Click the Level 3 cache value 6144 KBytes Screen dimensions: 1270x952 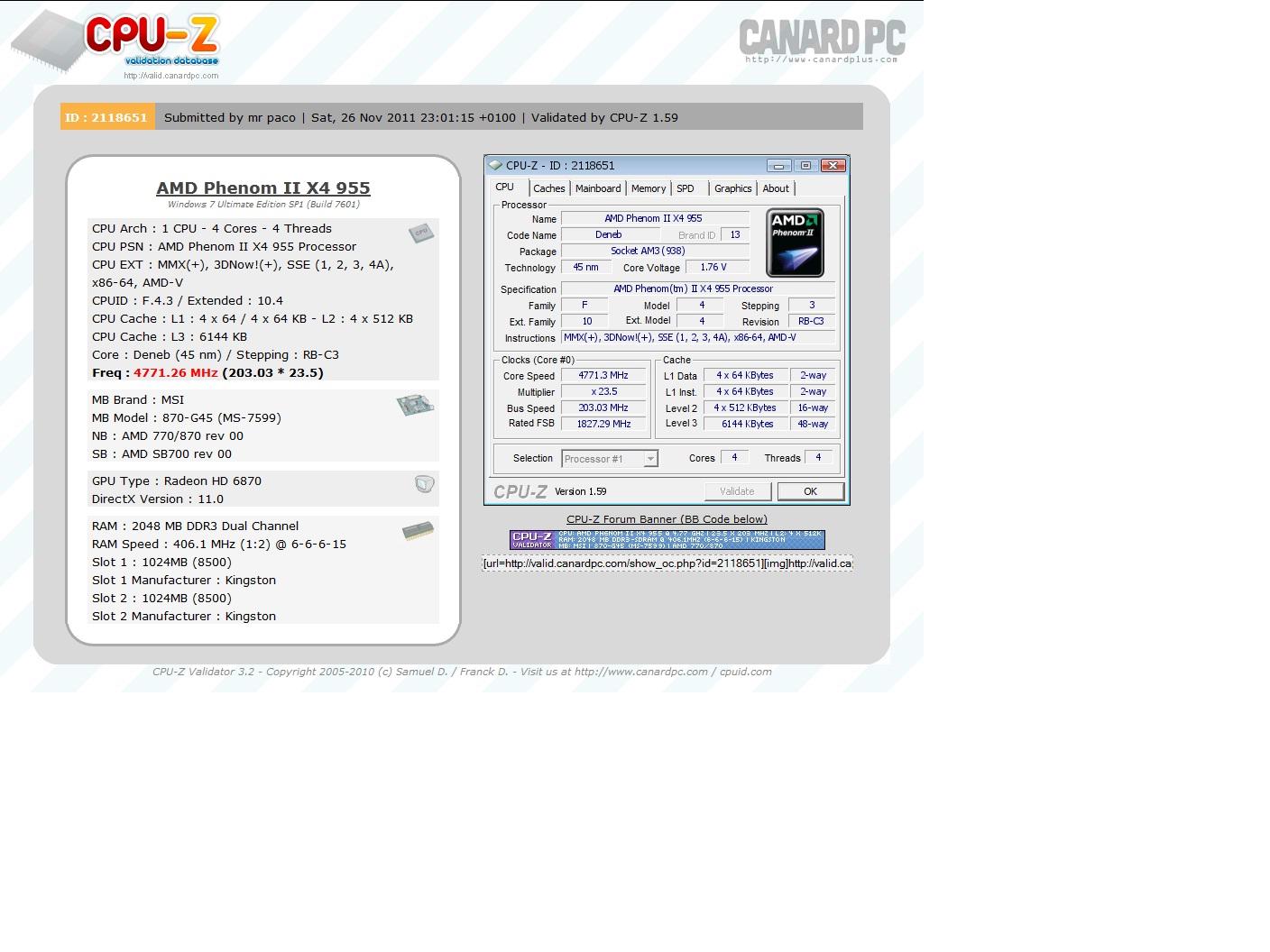(745, 424)
